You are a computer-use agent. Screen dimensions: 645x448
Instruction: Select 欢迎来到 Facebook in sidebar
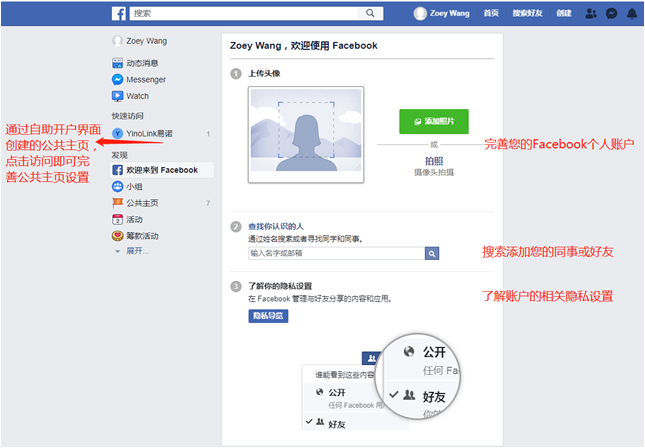[x=162, y=170]
